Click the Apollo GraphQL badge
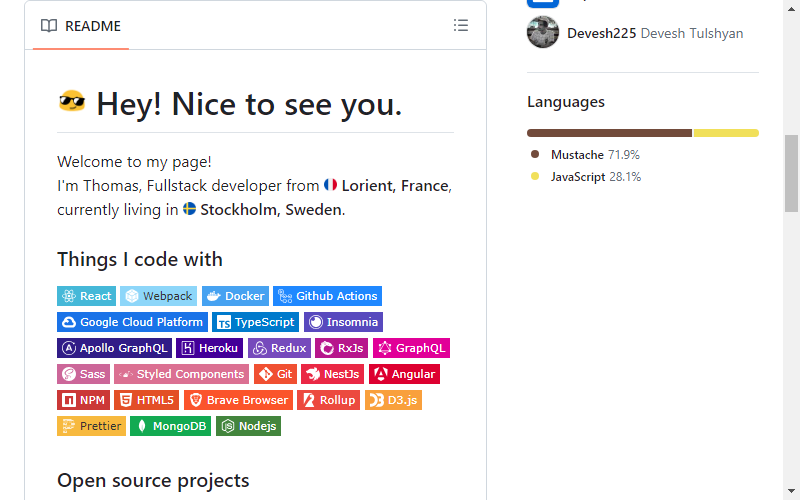The height and width of the screenshot is (500, 800). (114, 348)
